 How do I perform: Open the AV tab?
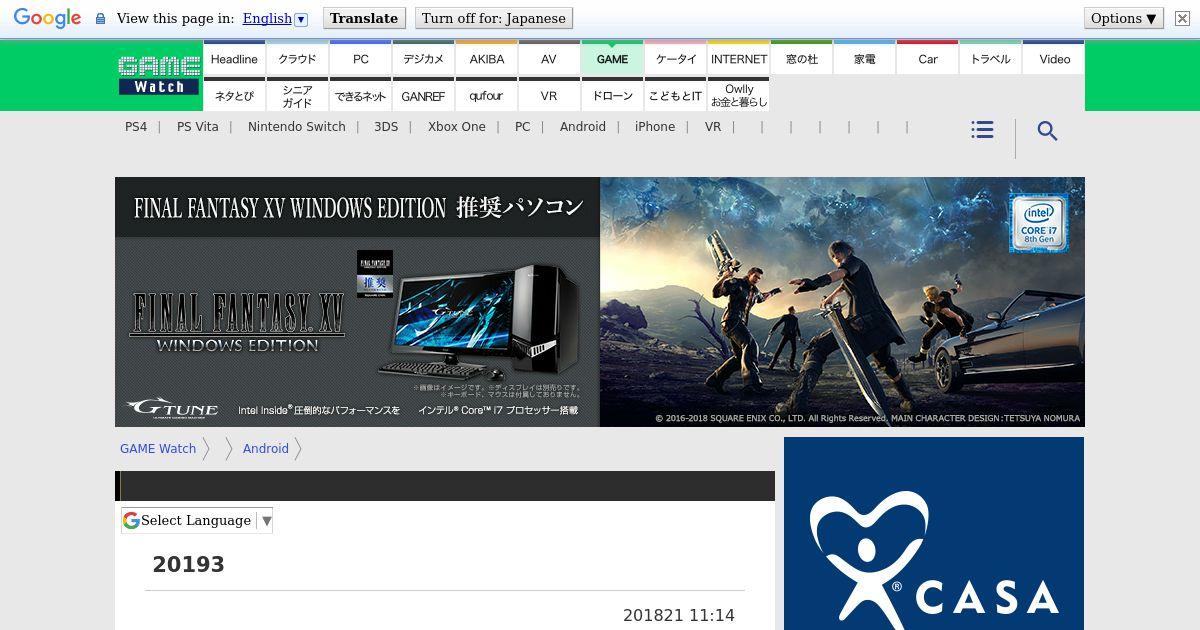tap(549, 59)
